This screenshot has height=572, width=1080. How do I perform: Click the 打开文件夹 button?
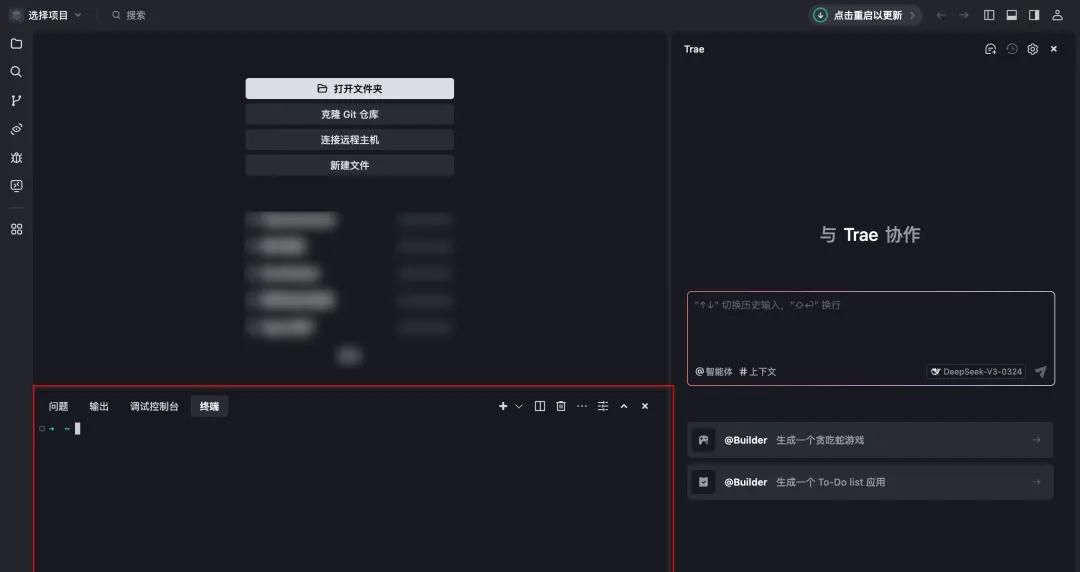click(349, 89)
